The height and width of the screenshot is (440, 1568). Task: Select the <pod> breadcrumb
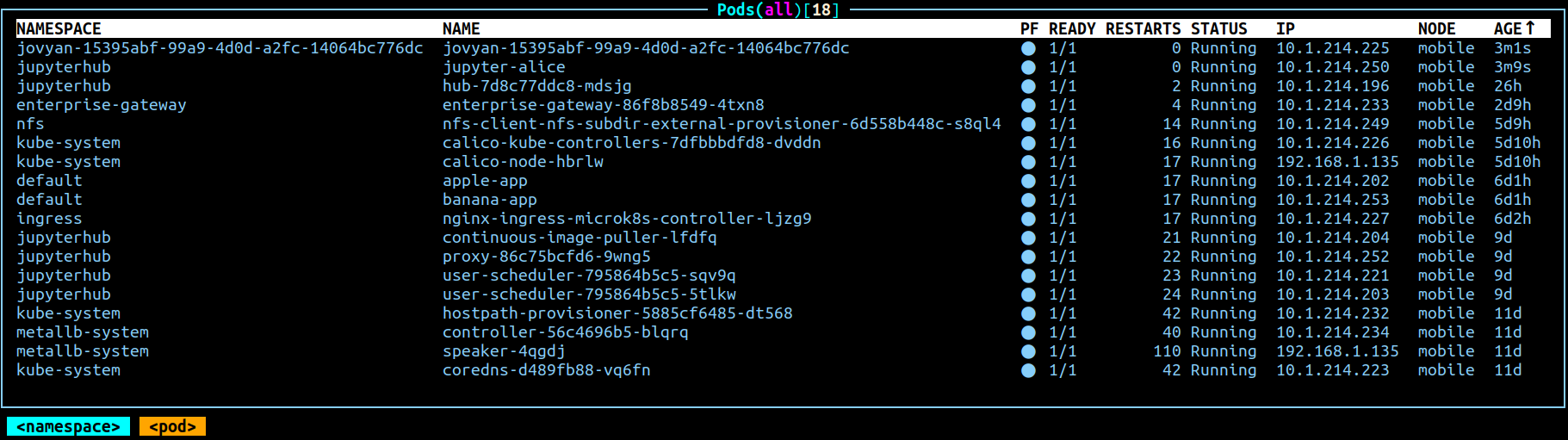click(x=172, y=426)
